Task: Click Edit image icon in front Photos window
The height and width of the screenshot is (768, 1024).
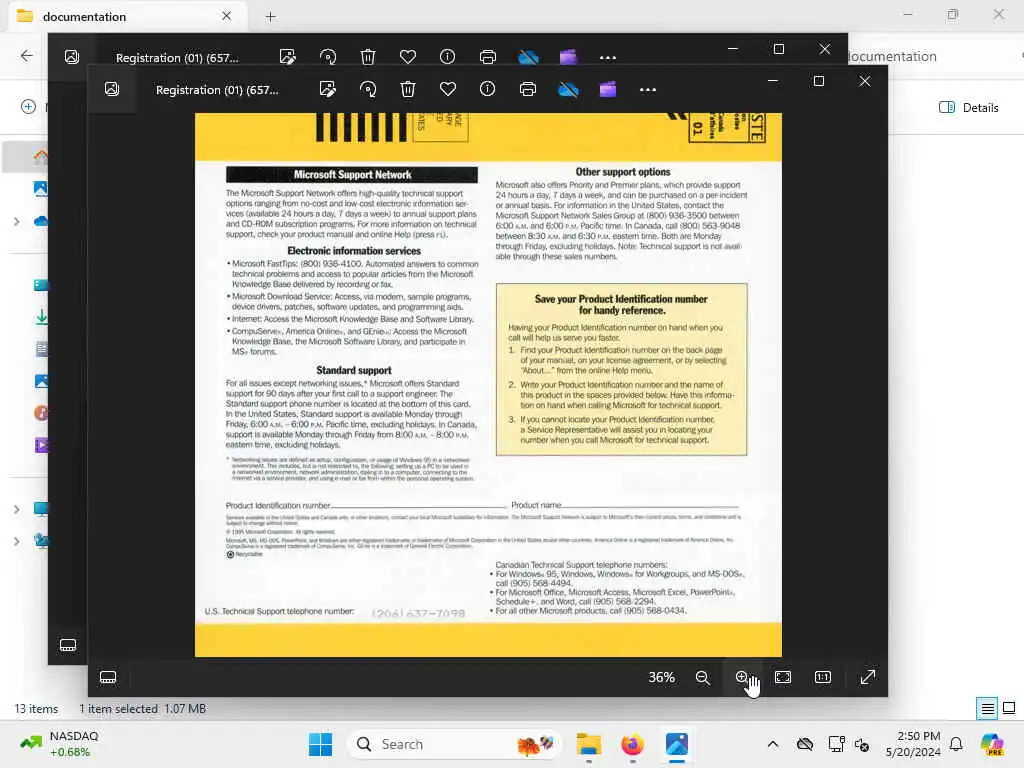Action: click(x=327, y=89)
